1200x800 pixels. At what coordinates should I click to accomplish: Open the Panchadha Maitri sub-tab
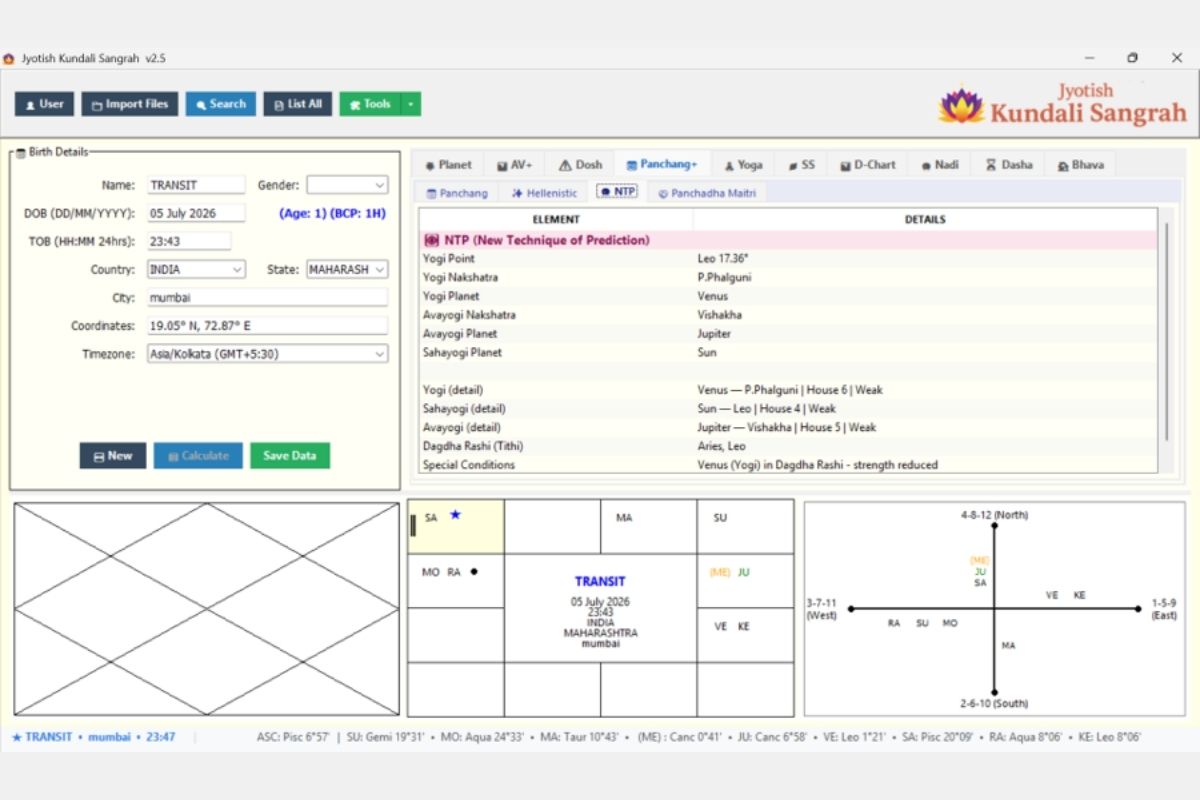pyautogui.click(x=707, y=193)
